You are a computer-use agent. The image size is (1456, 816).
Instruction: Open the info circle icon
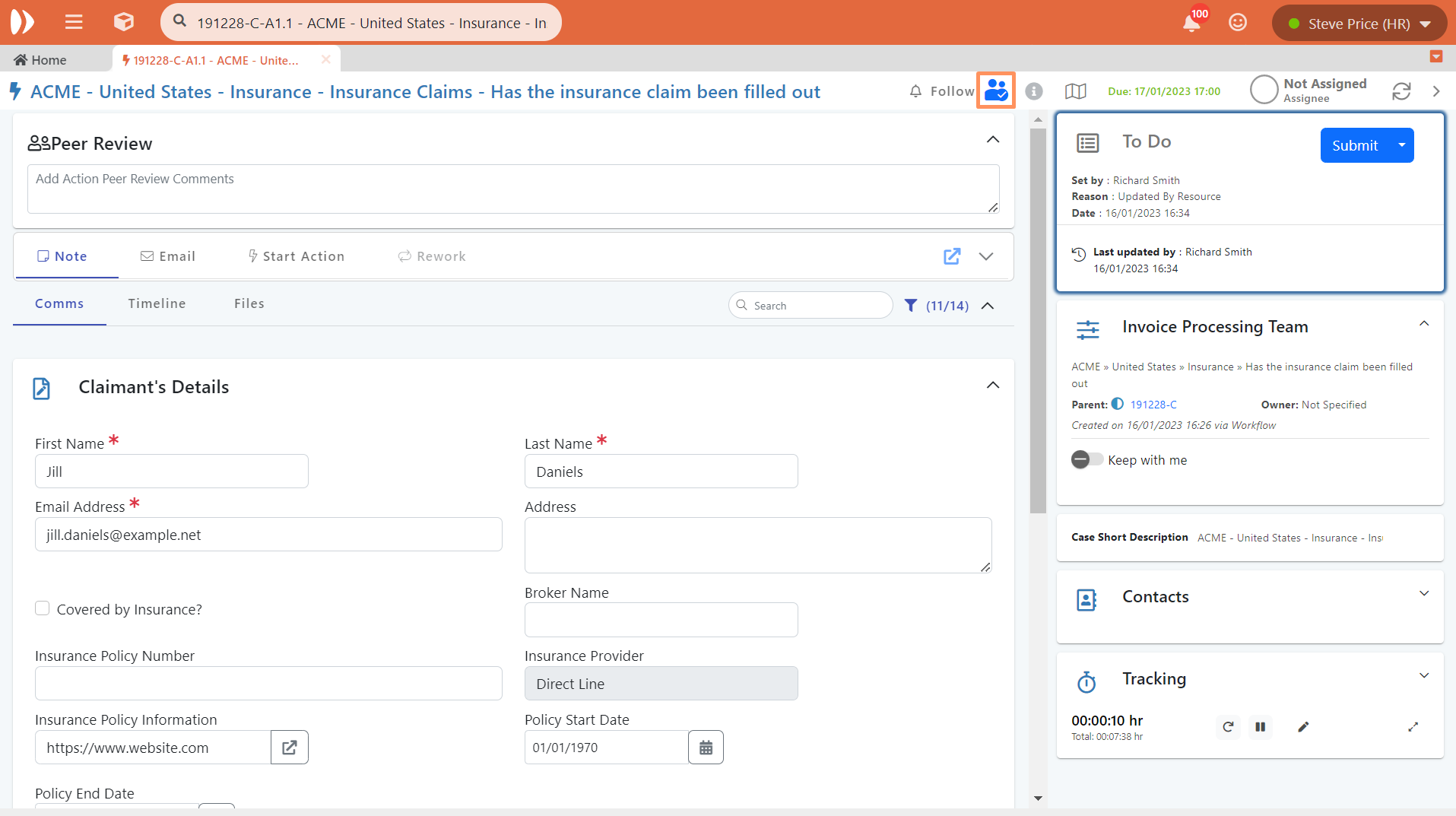tap(1033, 91)
